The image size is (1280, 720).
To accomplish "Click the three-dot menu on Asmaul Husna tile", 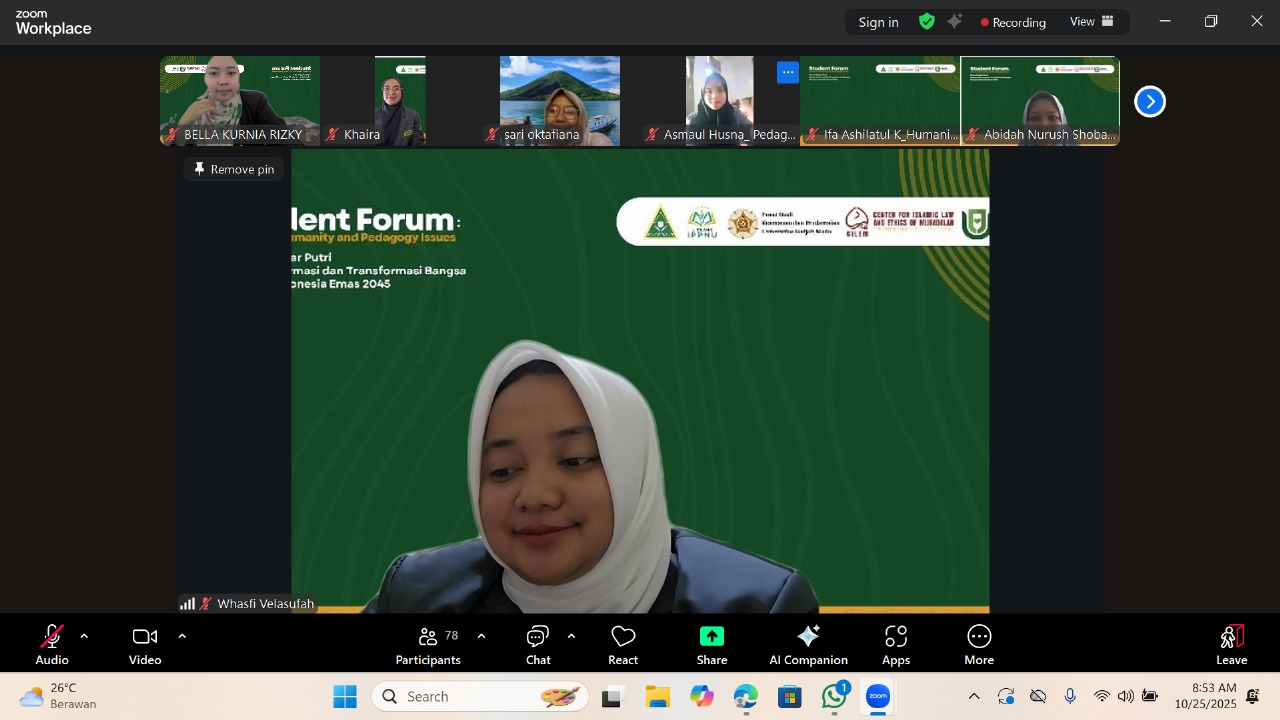I will (x=788, y=72).
